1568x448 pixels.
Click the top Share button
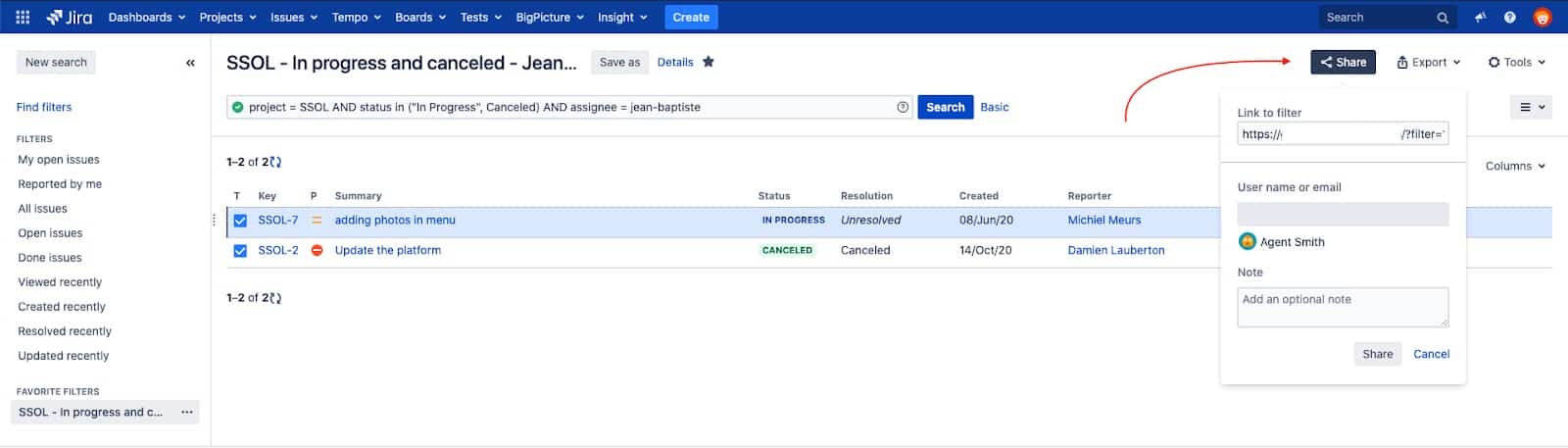[1343, 62]
